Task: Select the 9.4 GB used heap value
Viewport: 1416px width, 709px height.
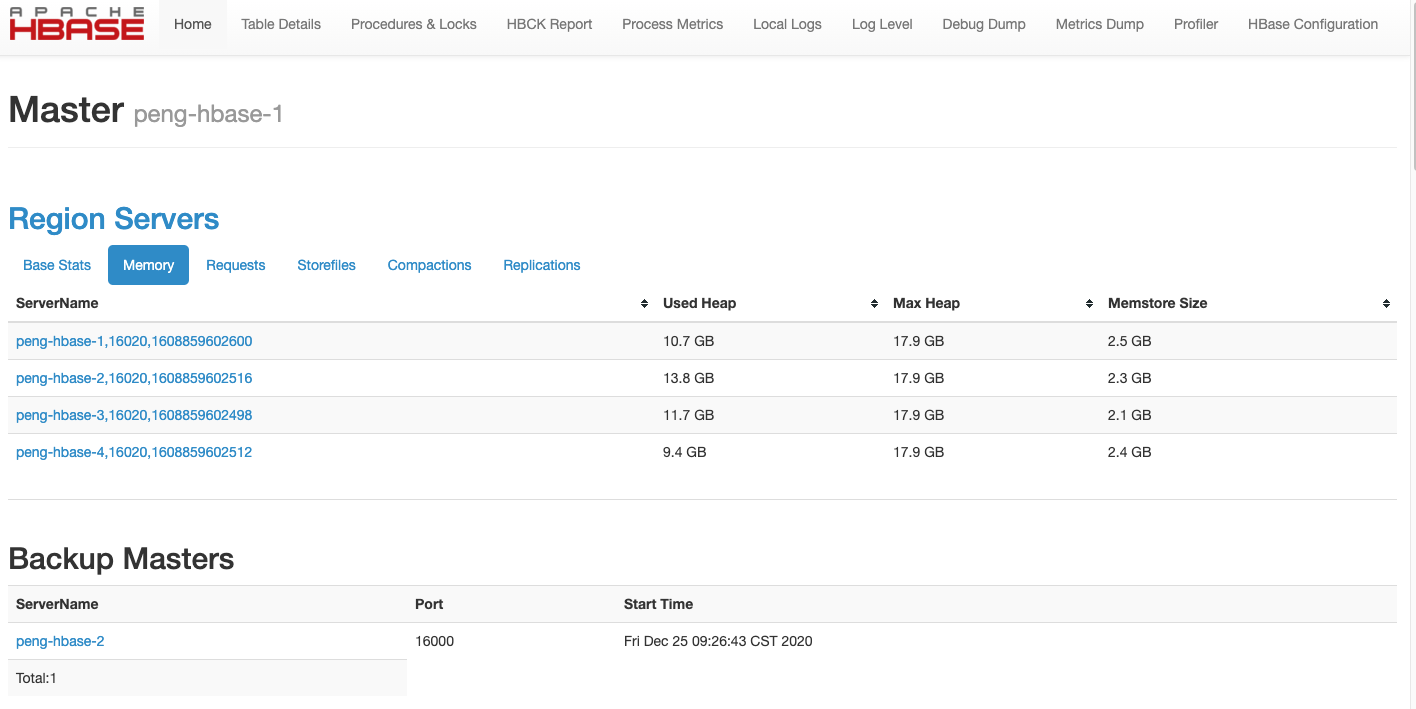Action: [684, 452]
